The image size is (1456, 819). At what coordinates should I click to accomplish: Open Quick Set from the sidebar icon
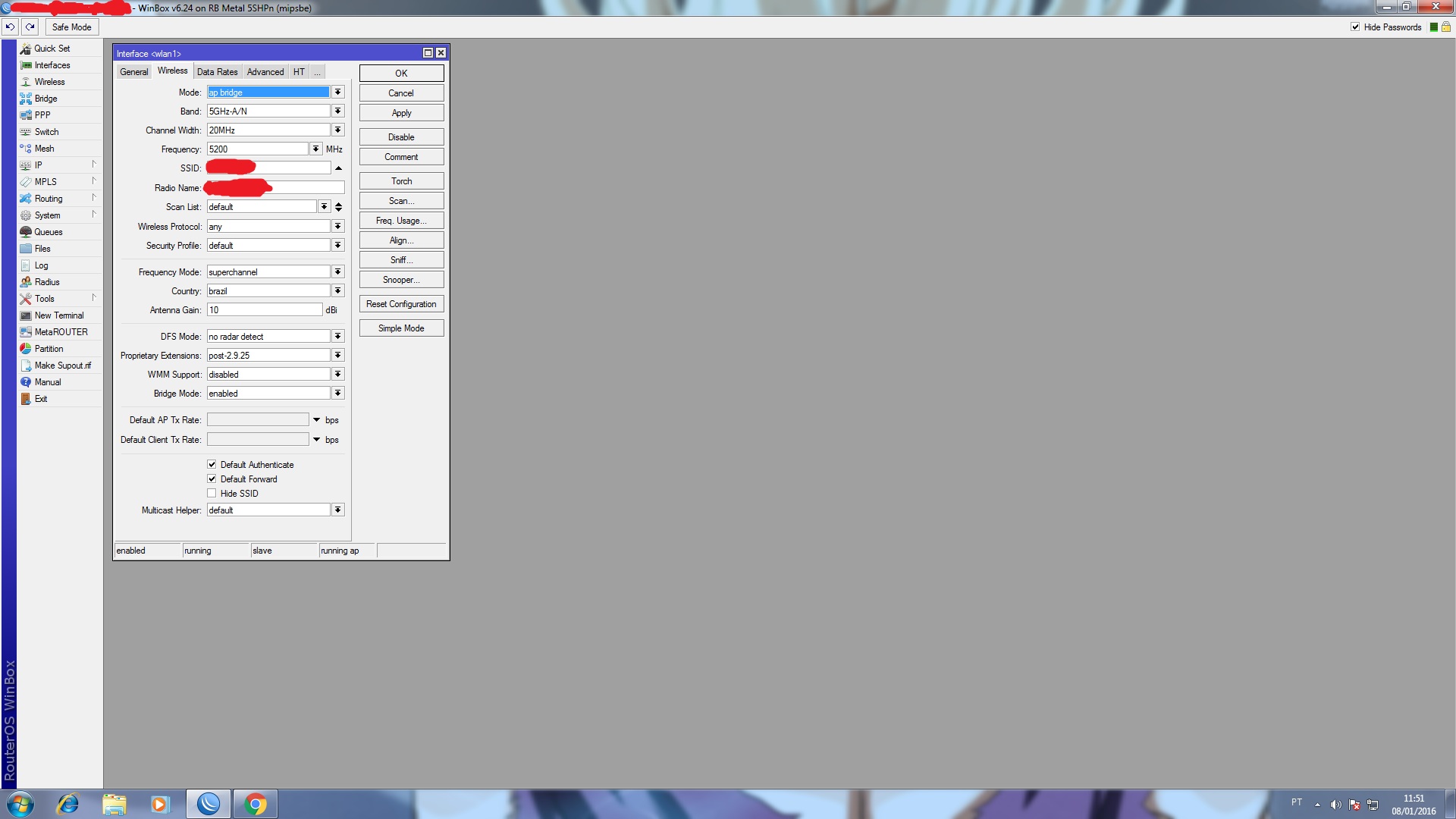(26, 49)
